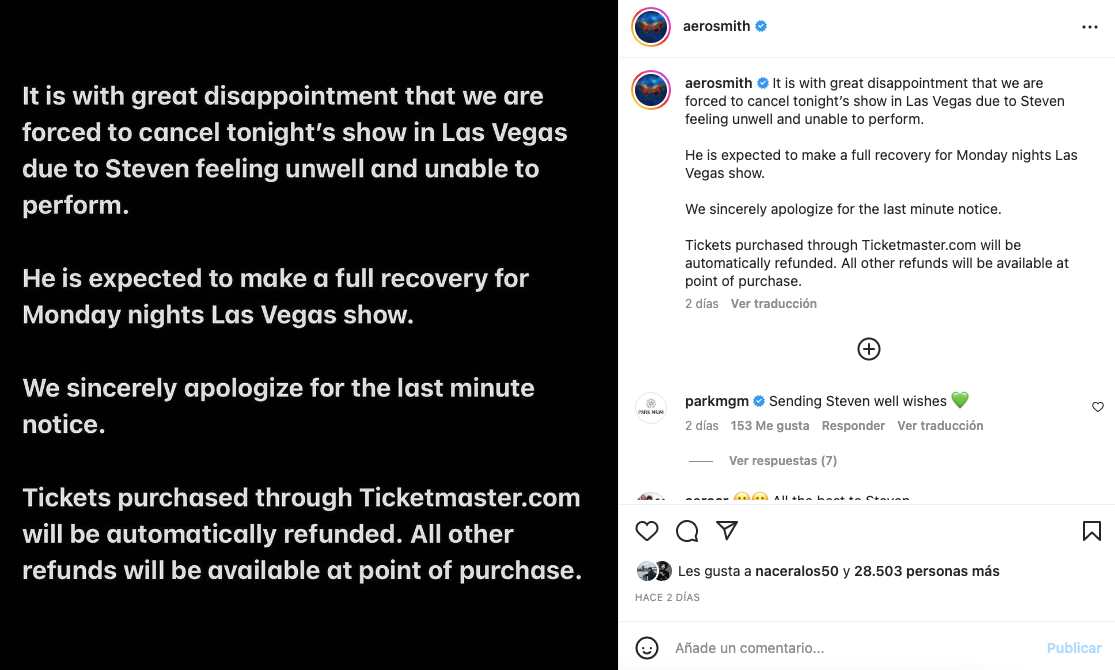Open comments using the speech bubble icon

[x=687, y=531]
